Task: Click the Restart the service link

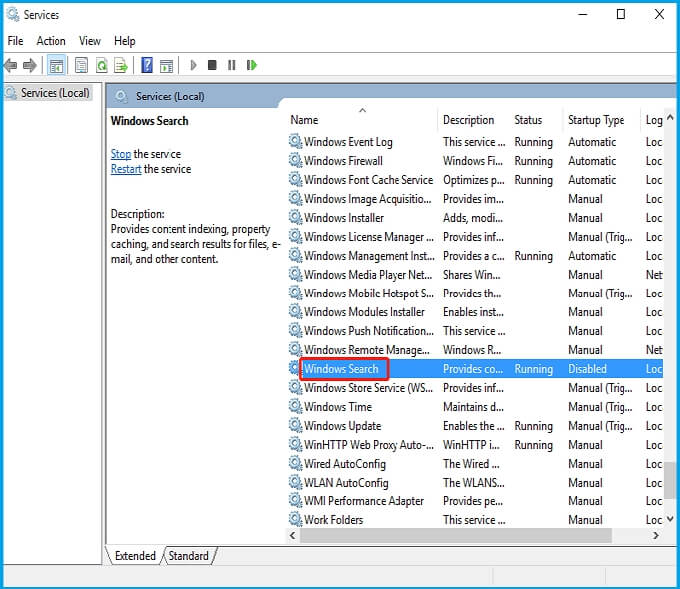Action: (126, 169)
